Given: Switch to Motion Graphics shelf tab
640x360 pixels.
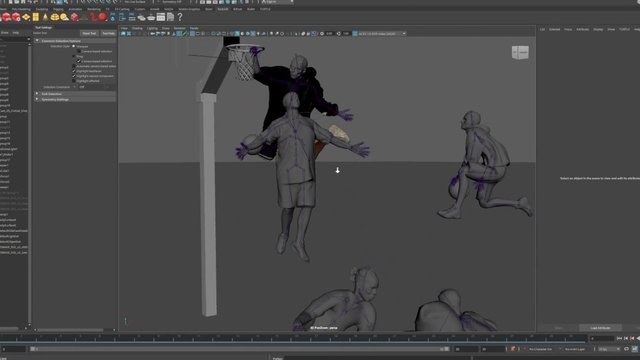Looking at the screenshot, I should tap(189, 9).
